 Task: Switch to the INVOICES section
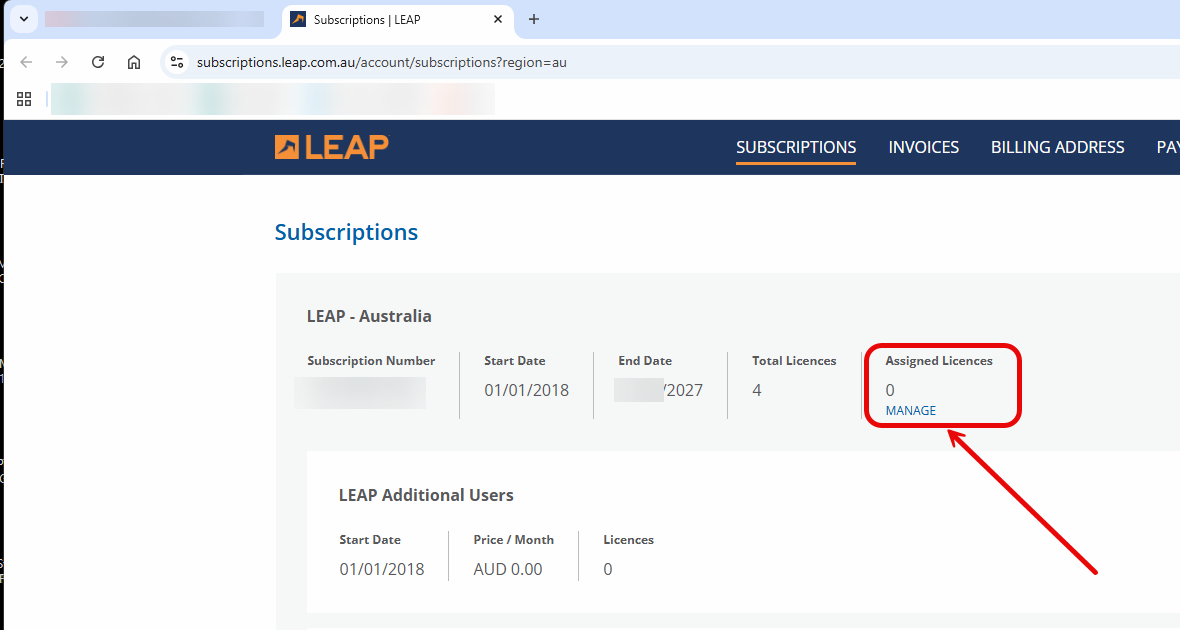point(923,146)
